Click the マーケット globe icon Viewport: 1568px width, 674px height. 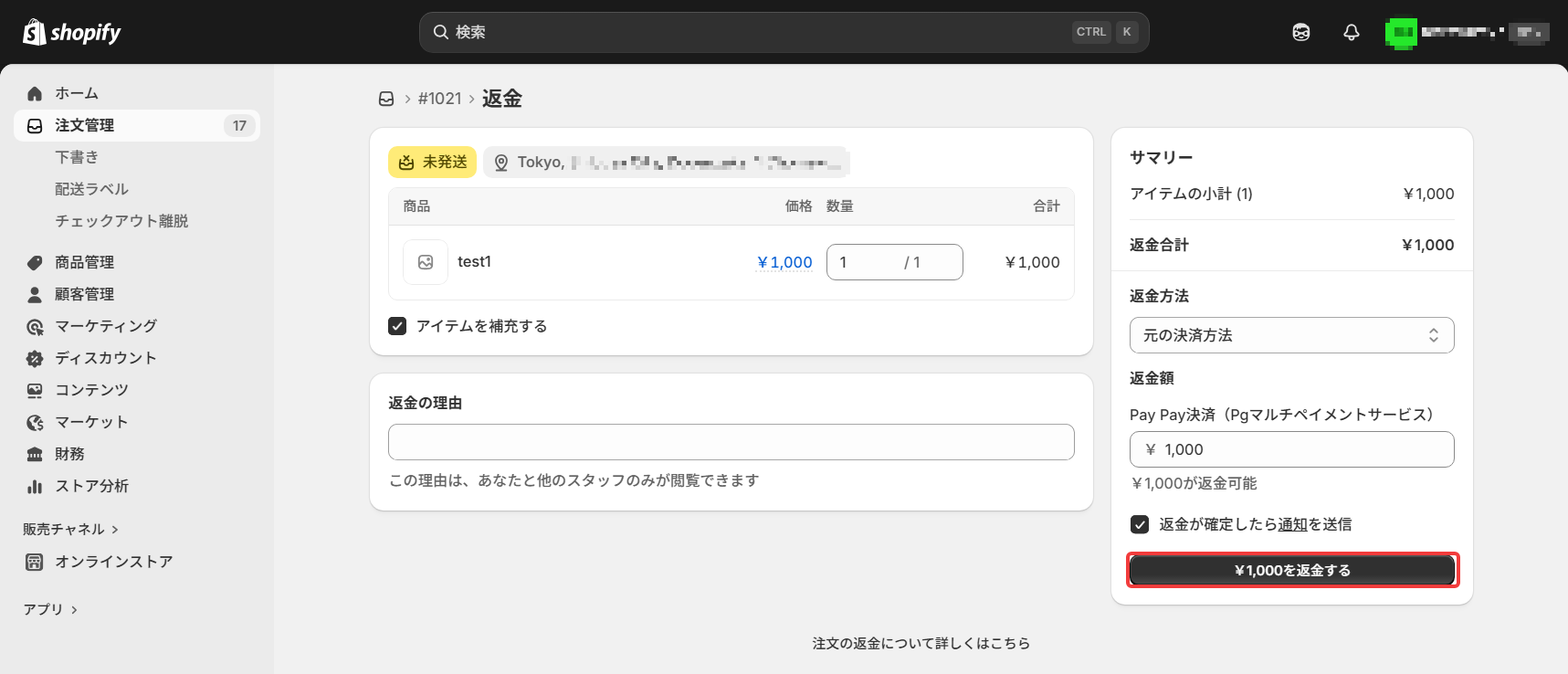(x=35, y=422)
